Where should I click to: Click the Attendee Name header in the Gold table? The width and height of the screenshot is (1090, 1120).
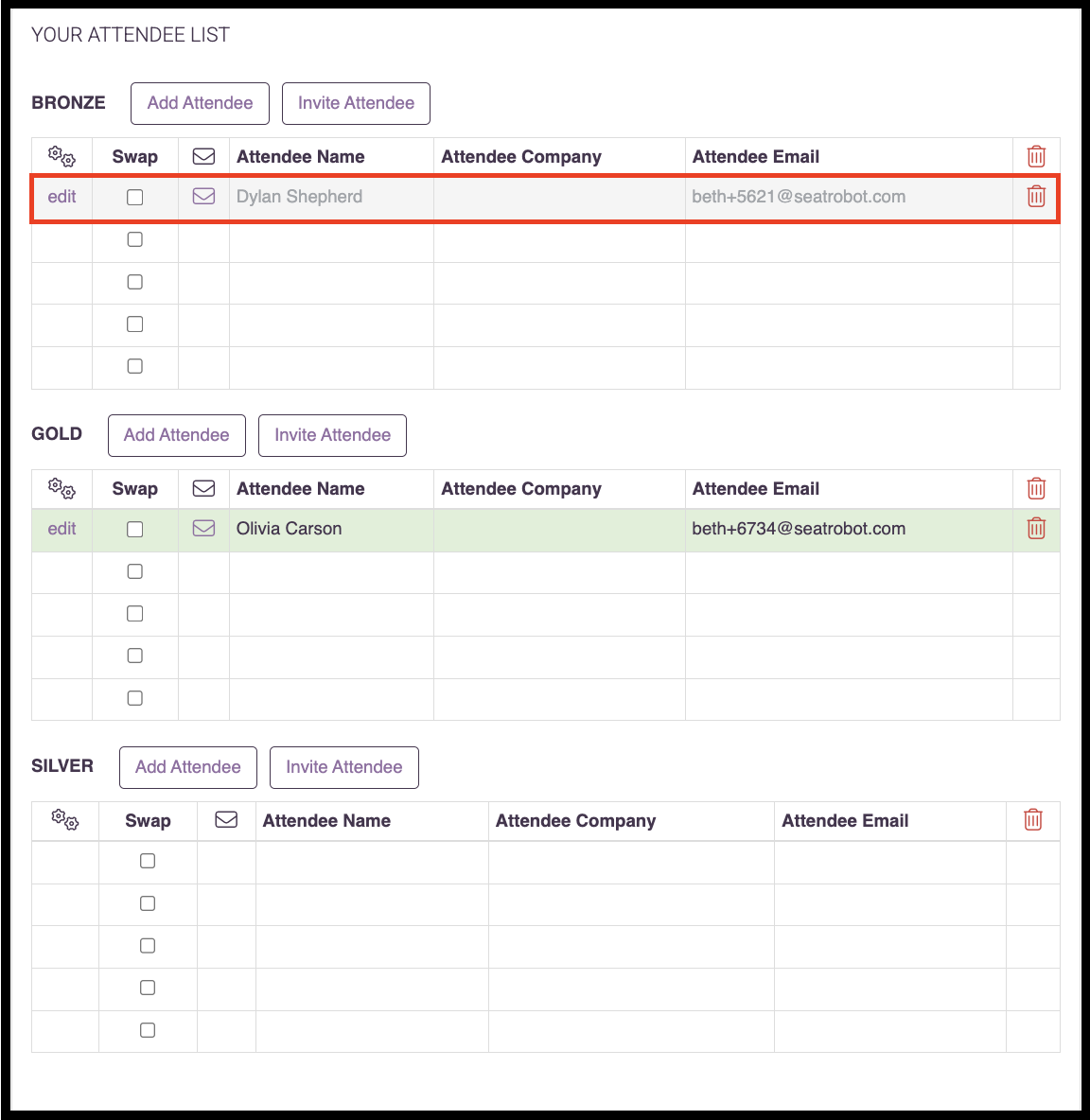[301, 488]
